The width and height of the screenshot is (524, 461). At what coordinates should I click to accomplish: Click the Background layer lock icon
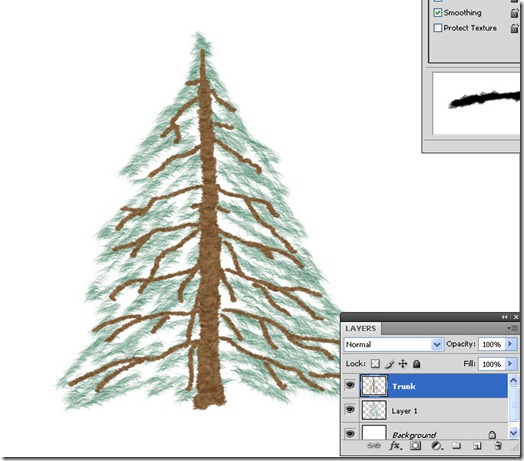click(492, 435)
